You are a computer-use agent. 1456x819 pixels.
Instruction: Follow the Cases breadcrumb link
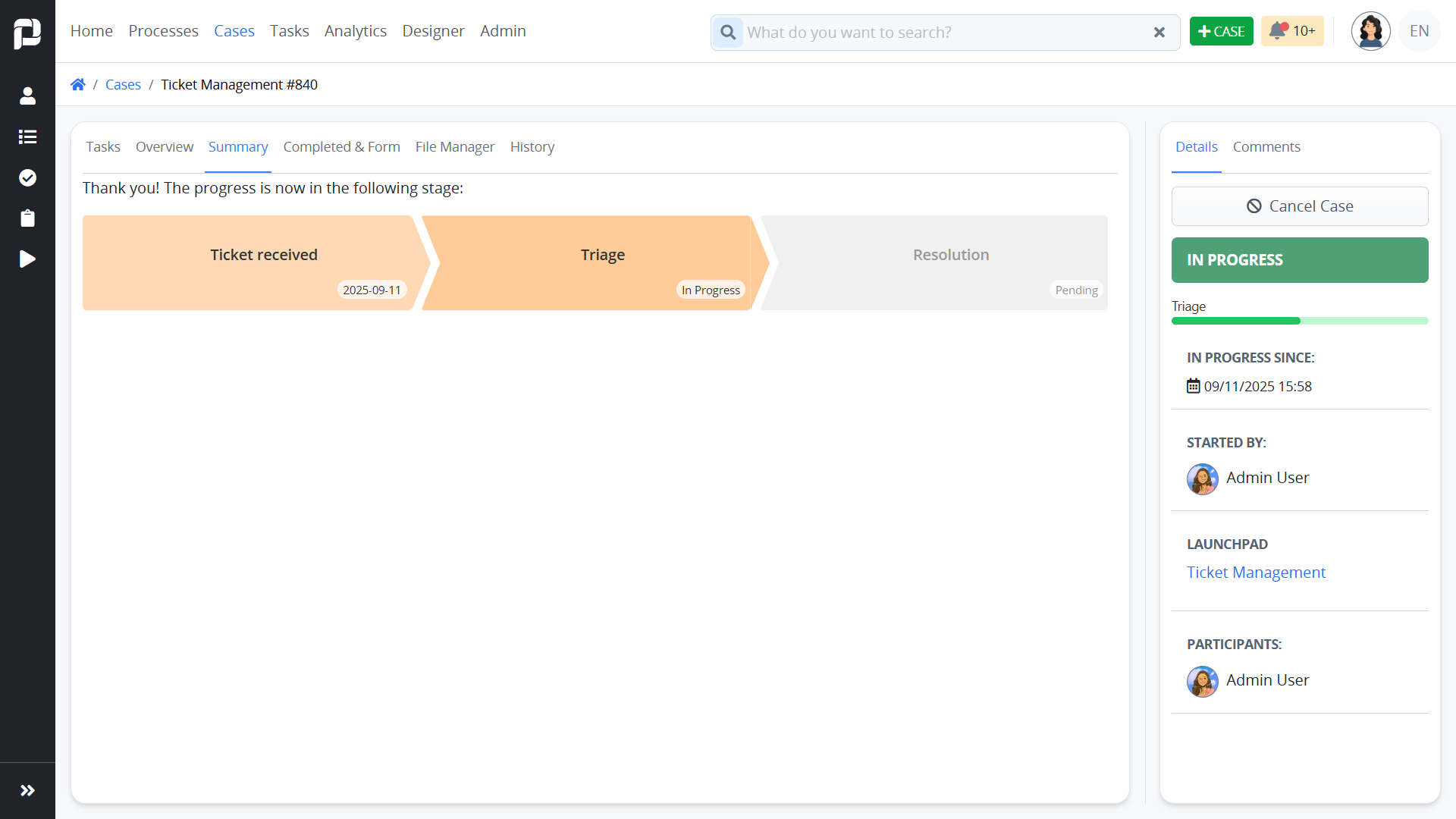pos(123,84)
